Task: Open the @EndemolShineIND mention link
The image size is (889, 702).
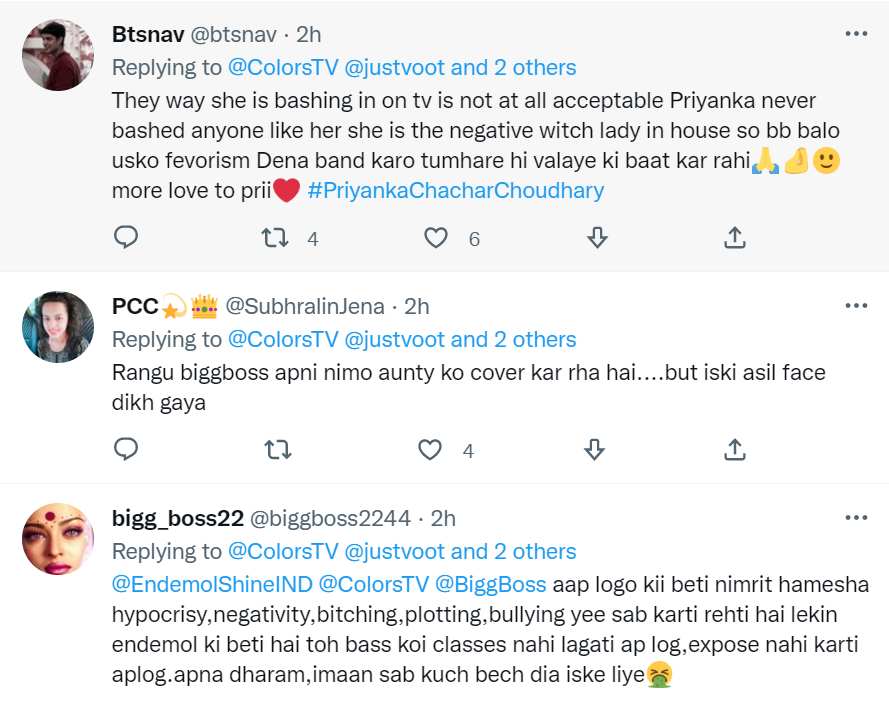Action: (212, 584)
